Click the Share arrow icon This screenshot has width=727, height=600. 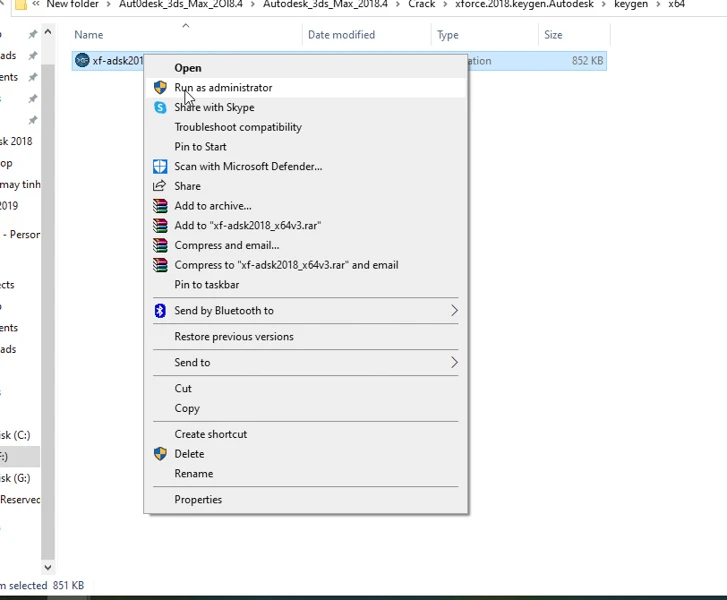click(159, 186)
